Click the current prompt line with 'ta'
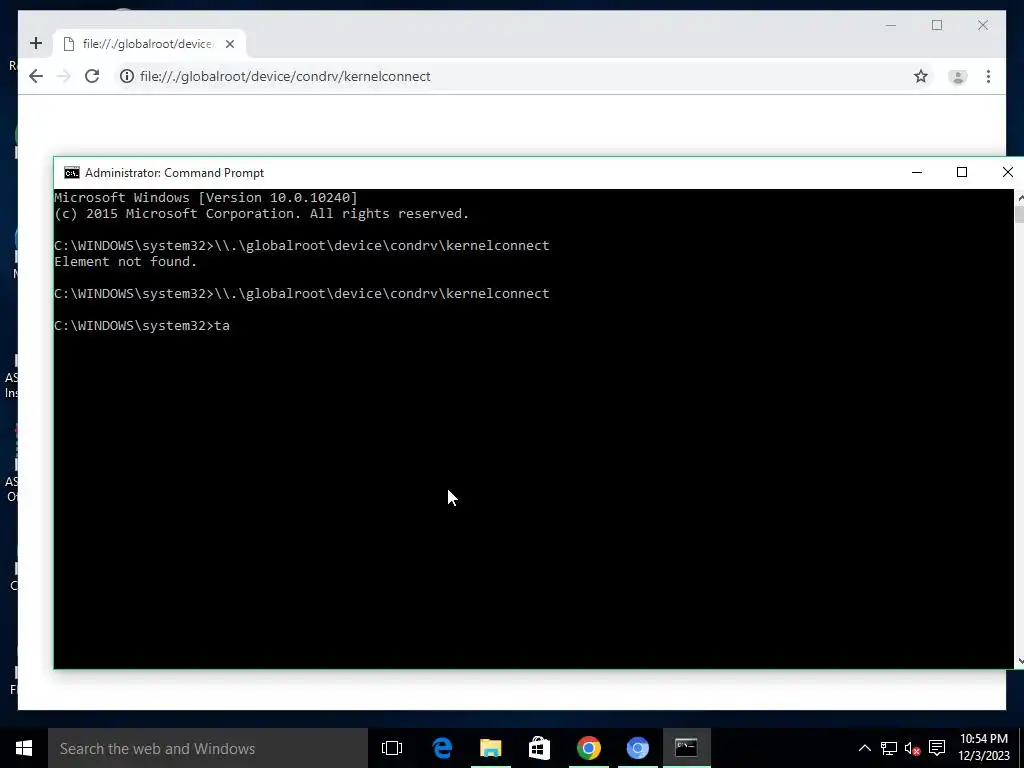Screen dimensions: 1024x768 pyautogui.click(x=142, y=325)
